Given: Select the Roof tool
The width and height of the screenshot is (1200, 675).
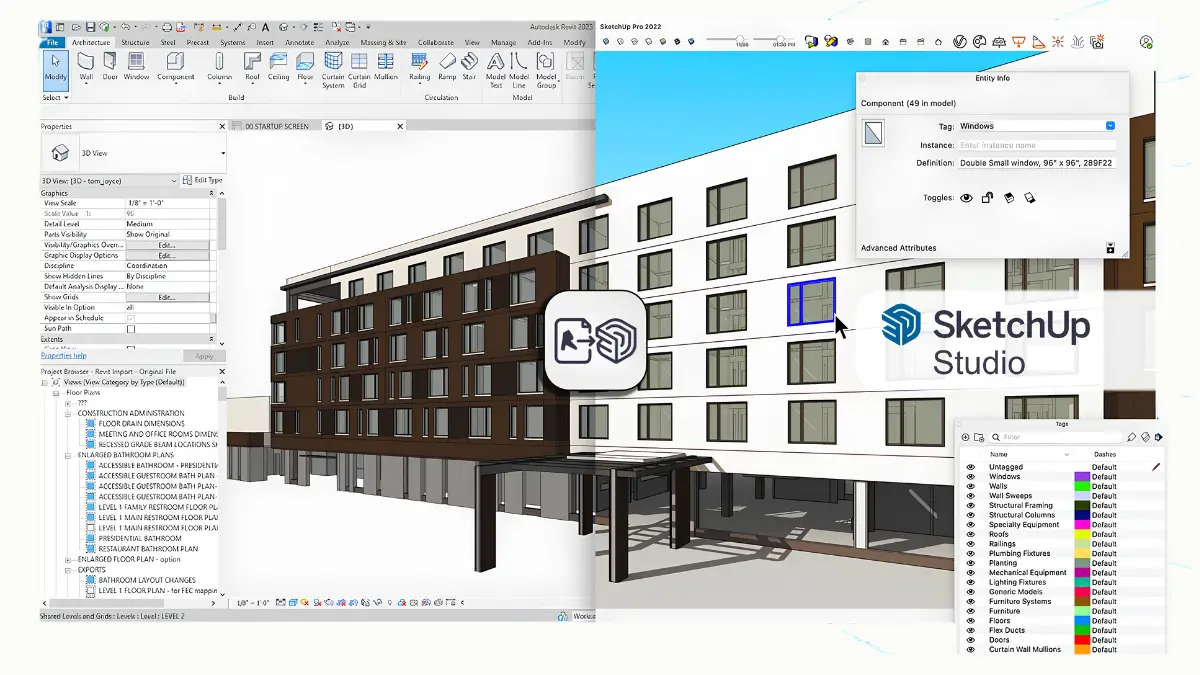Looking at the screenshot, I should point(252,66).
